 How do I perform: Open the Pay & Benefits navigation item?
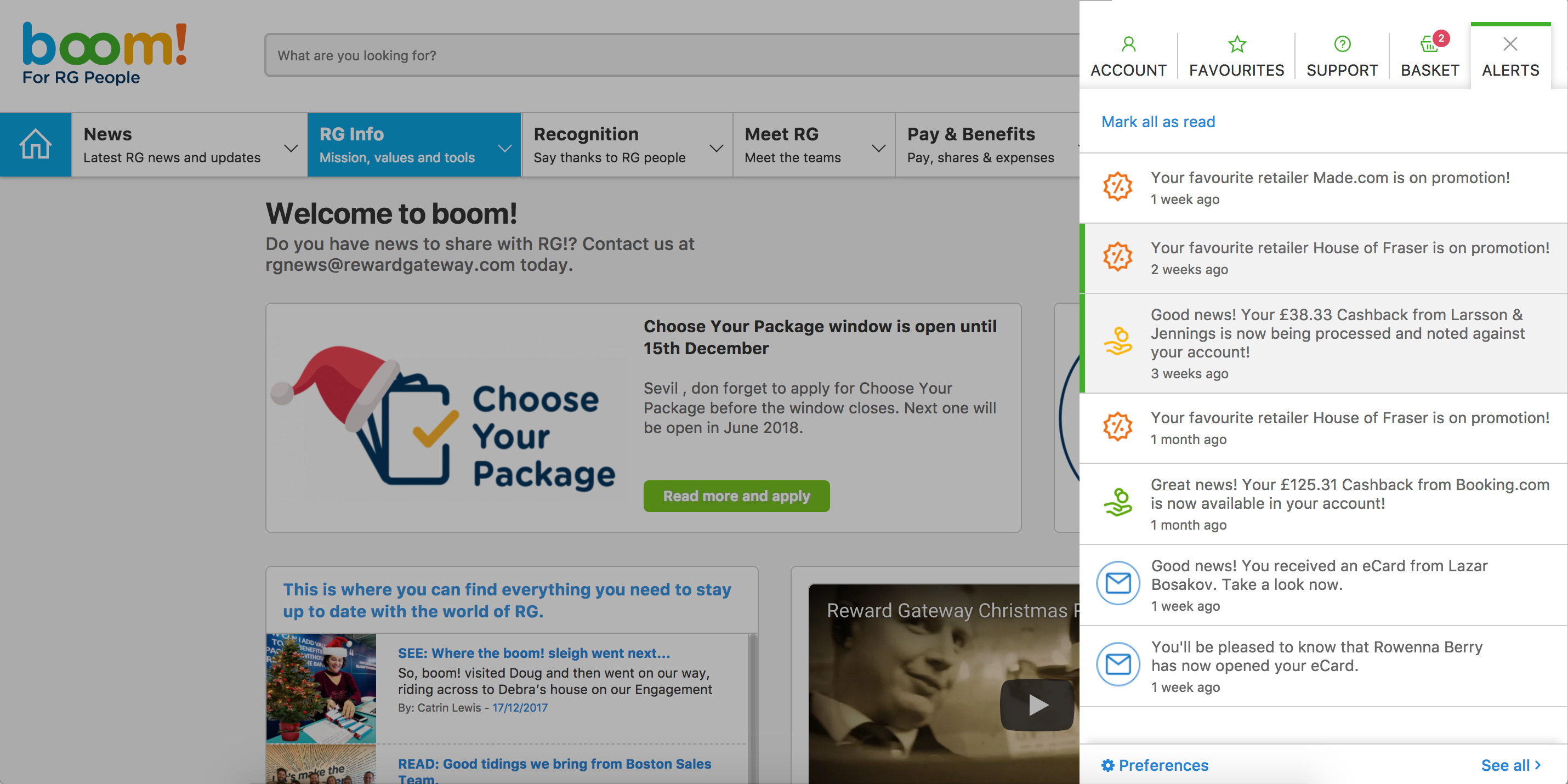[987, 145]
